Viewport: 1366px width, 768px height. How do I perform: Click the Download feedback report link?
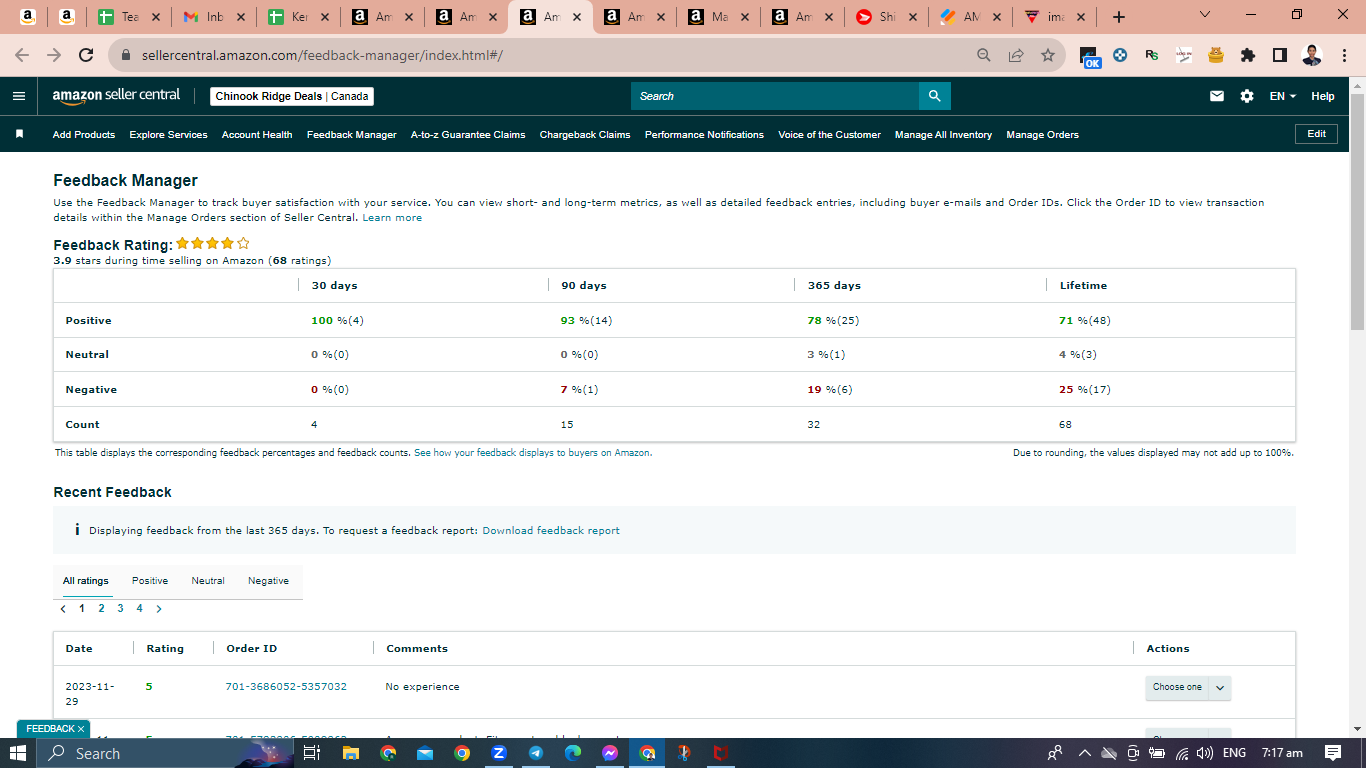coord(551,530)
